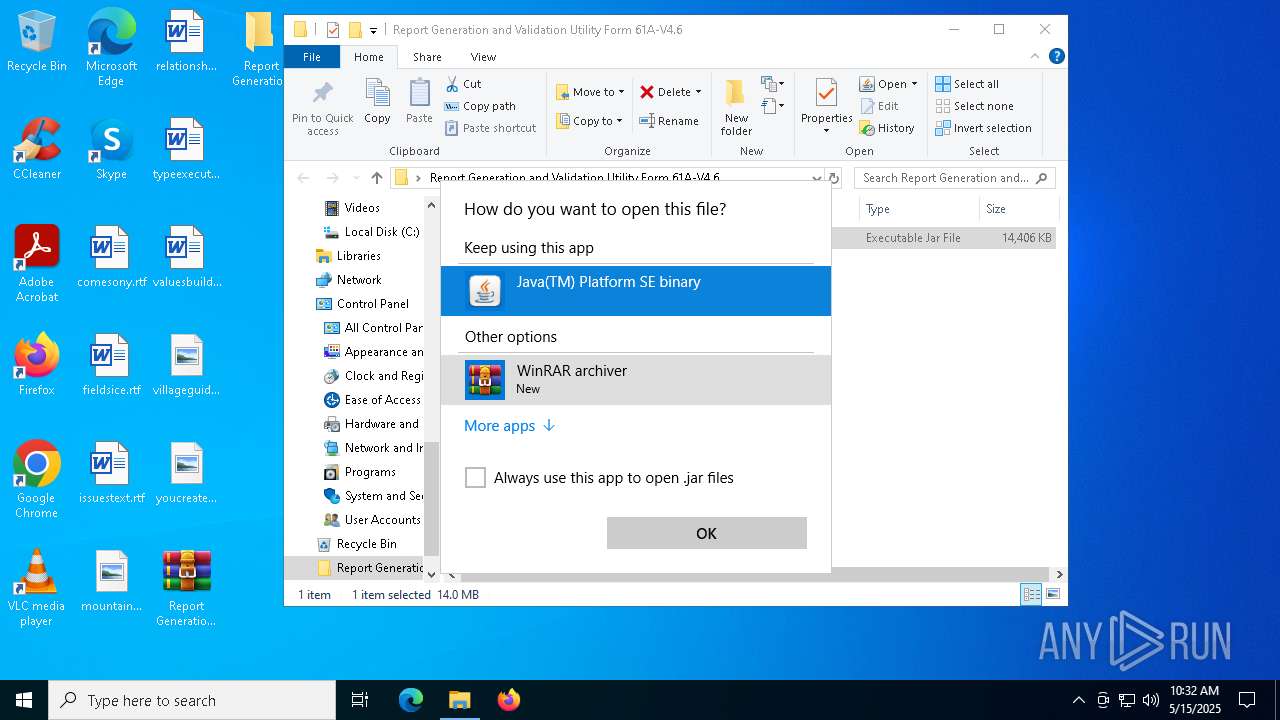Expand the Delete dropdown arrow
Viewport: 1280px width, 720px height.
tap(698, 92)
